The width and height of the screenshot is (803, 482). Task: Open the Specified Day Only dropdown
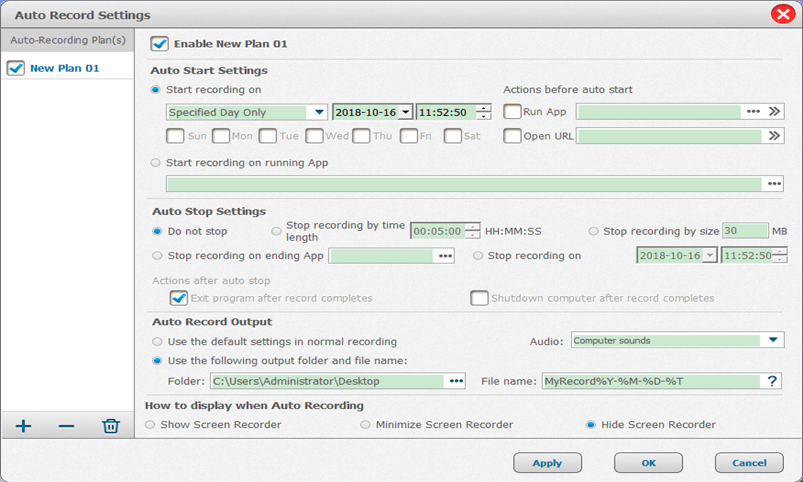click(319, 112)
